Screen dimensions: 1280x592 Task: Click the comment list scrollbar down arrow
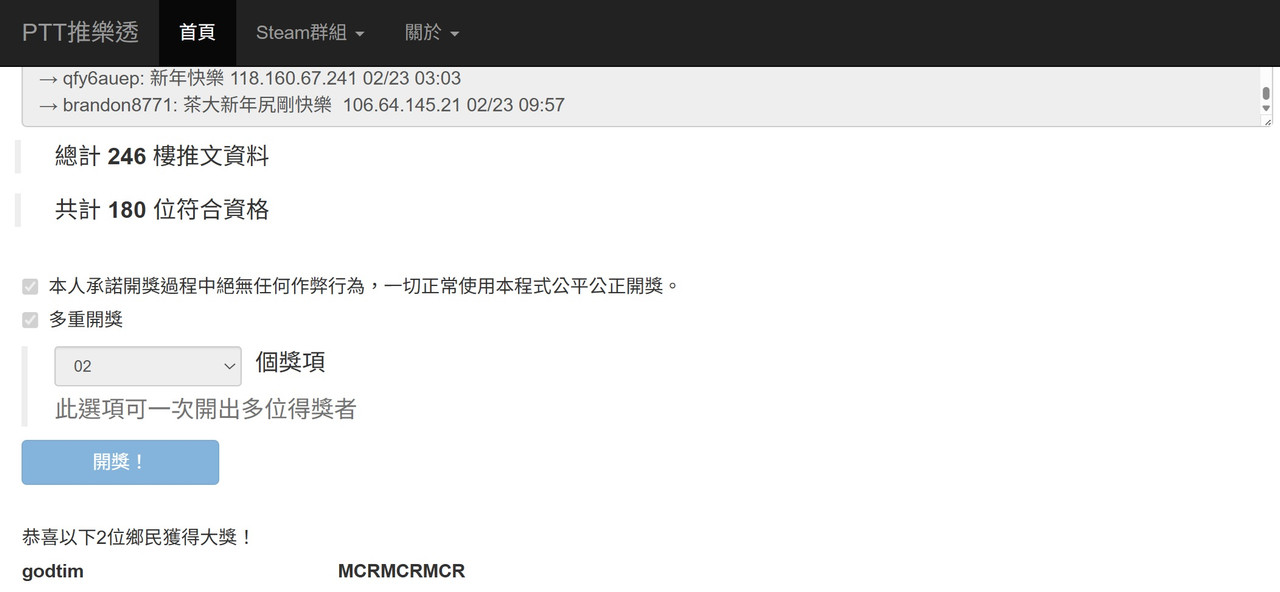(x=1266, y=108)
